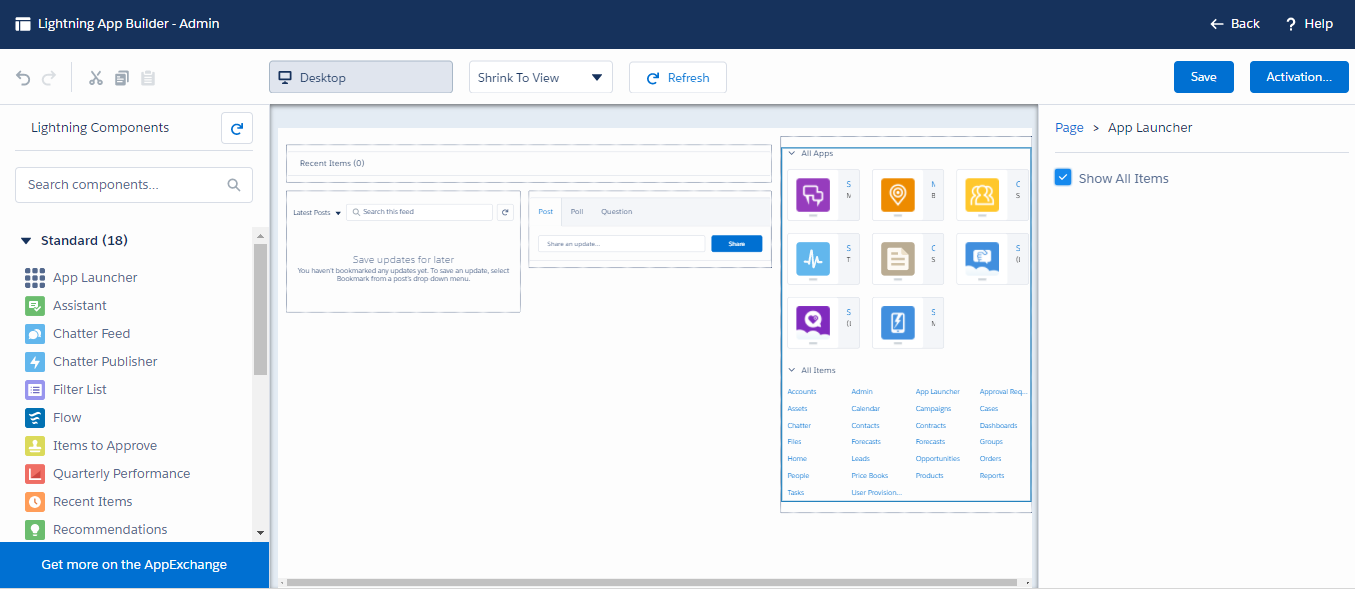Click the Quarterly Performance component icon
Viewport: 1355px width, 589px height.
35,474
